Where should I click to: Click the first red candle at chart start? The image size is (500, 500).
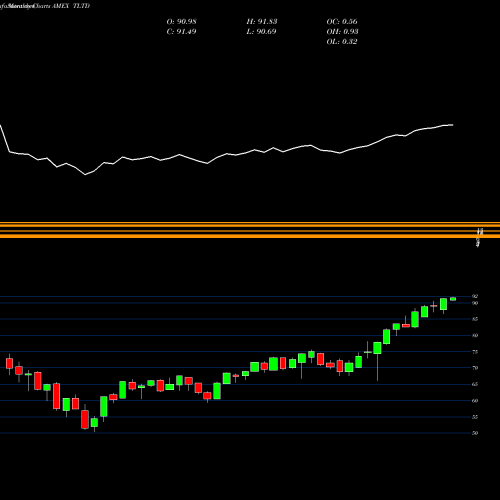point(9,363)
